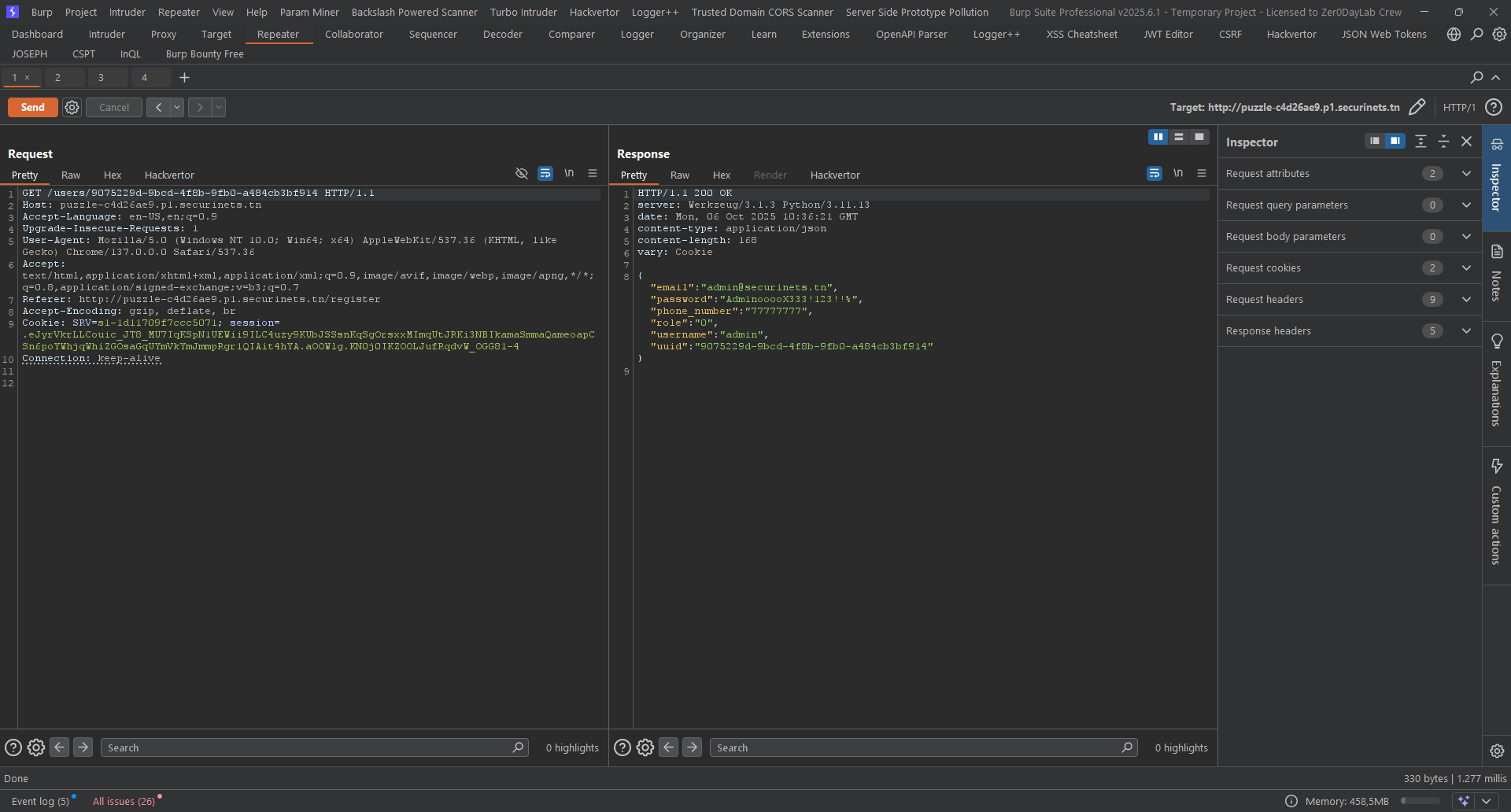Switch to combined tabbed request/response layout

tap(1199, 137)
